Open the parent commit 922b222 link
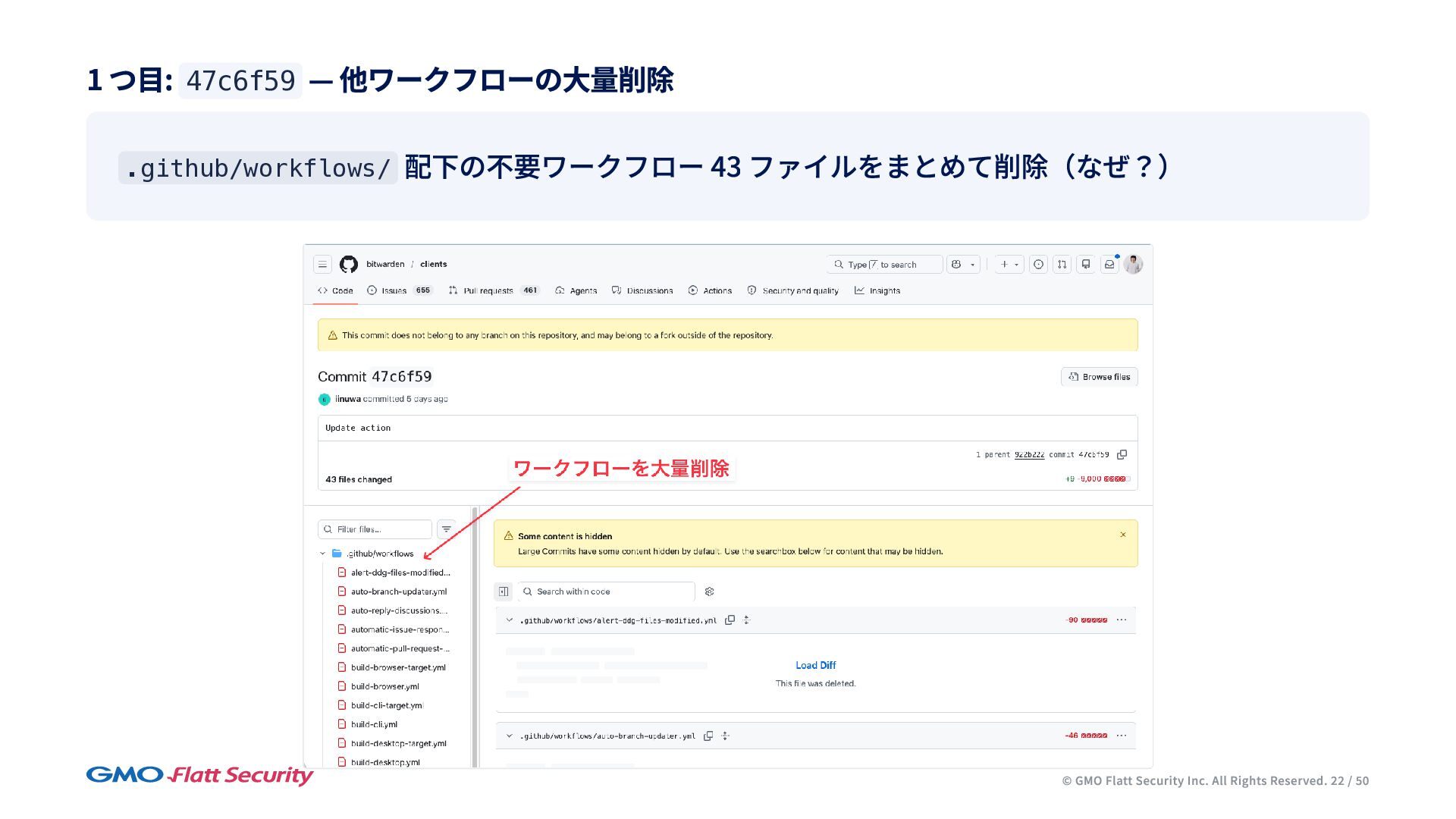Screen dimensions: 1456x819 click(1029, 455)
